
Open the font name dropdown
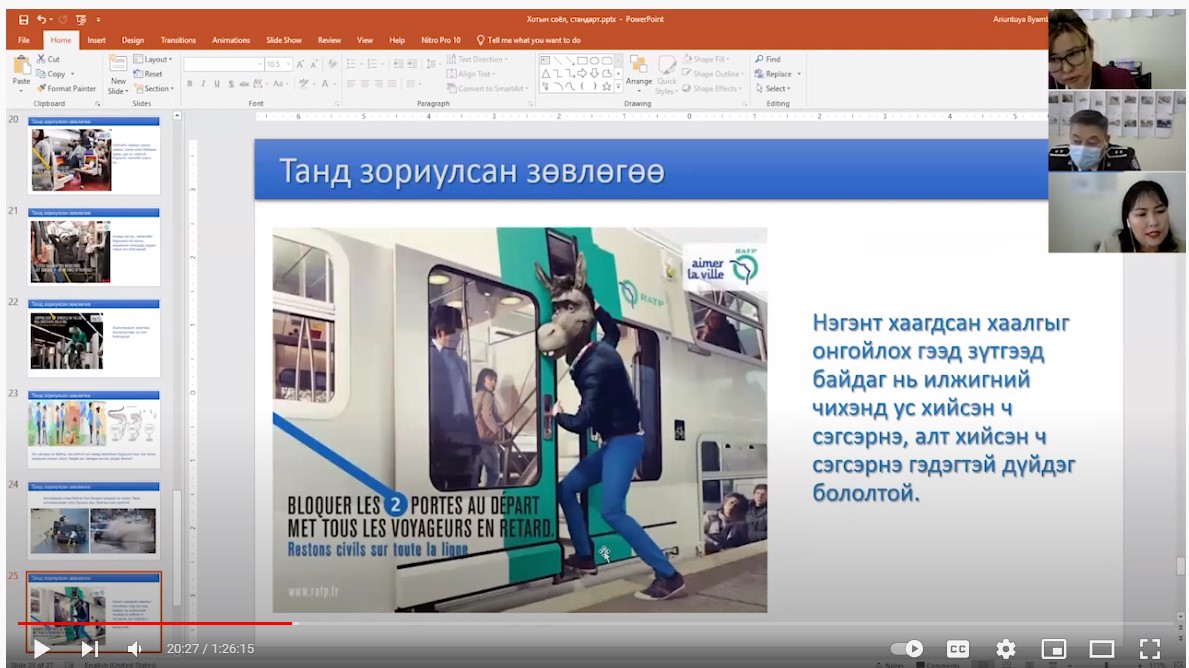tap(259, 64)
